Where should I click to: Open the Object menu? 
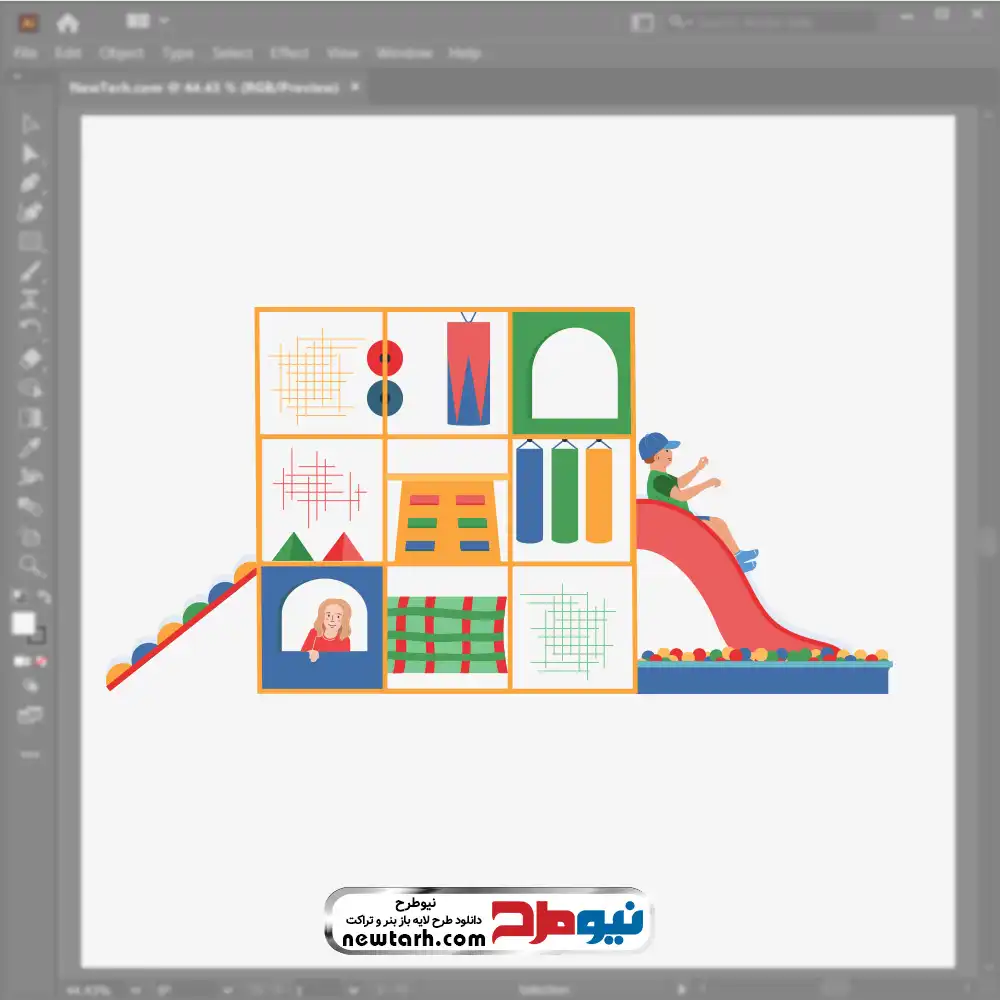coord(121,53)
